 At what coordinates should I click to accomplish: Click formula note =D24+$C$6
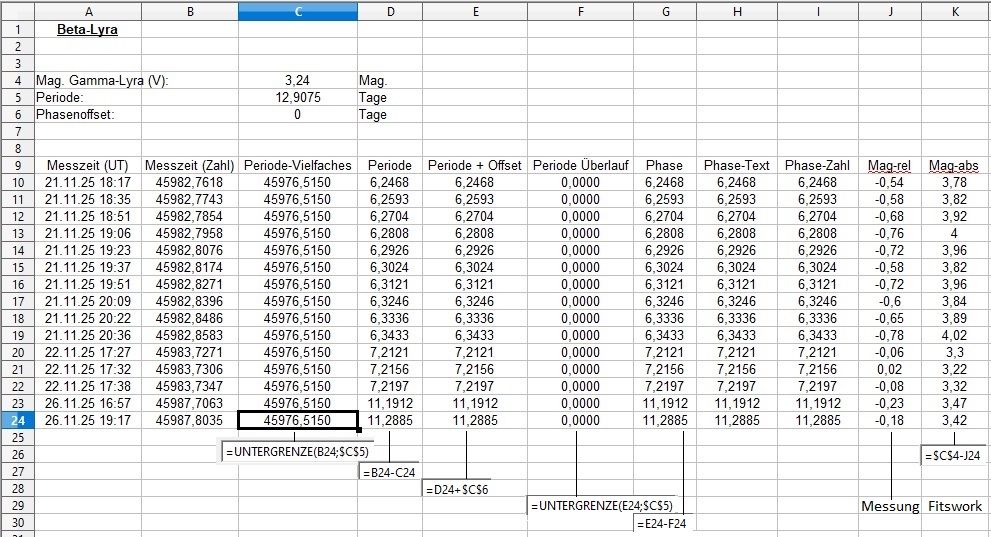point(456,489)
